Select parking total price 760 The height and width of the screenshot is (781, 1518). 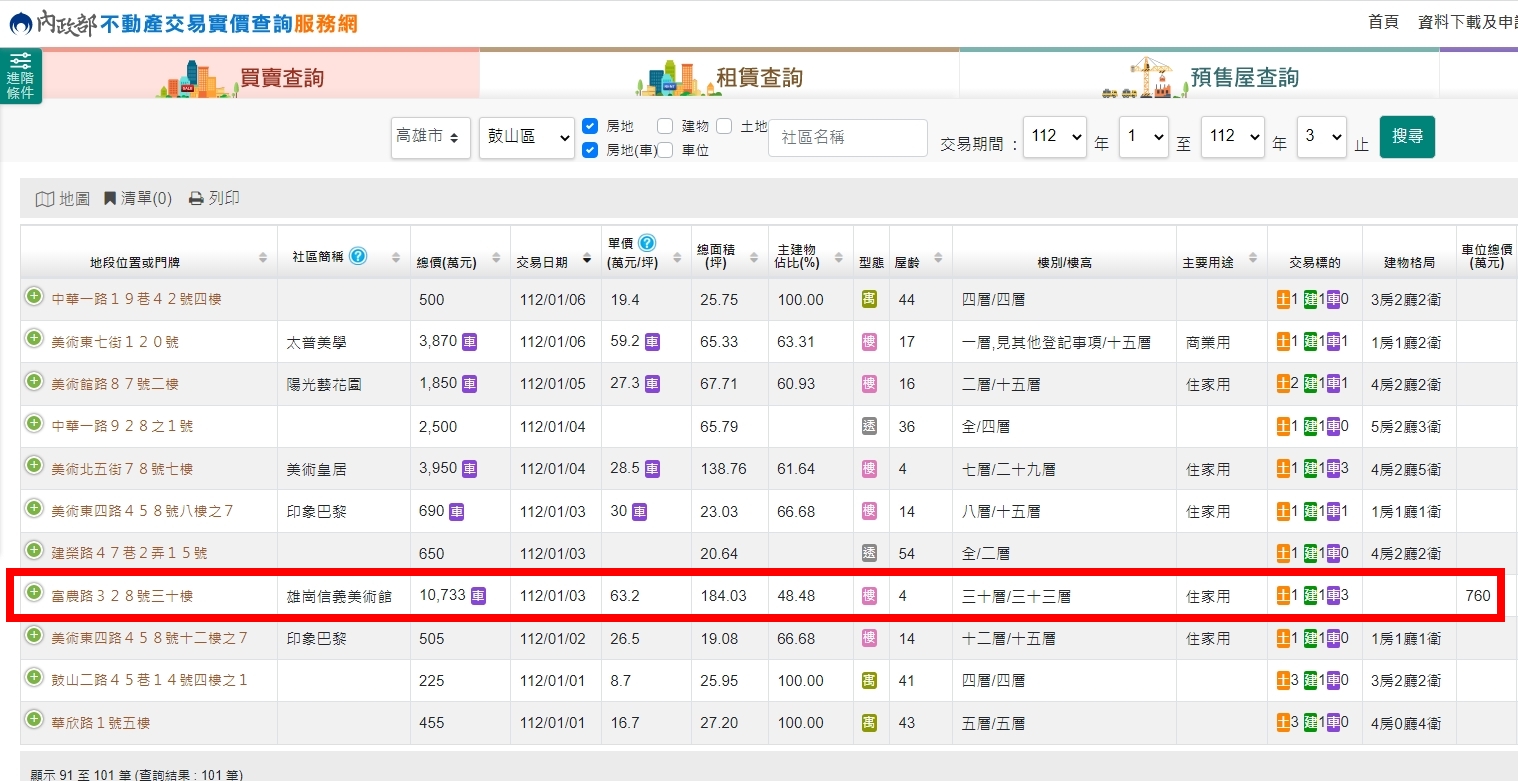[x=1478, y=596]
